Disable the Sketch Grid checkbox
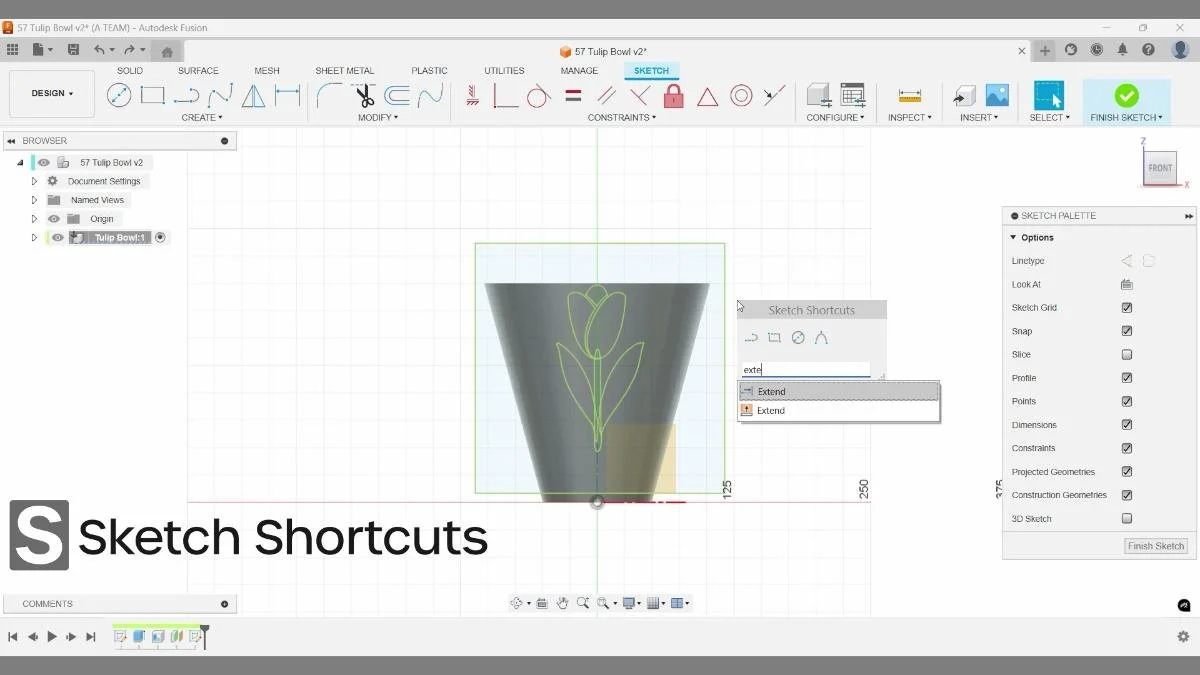1200x675 pixels. tap(1127, 307)
